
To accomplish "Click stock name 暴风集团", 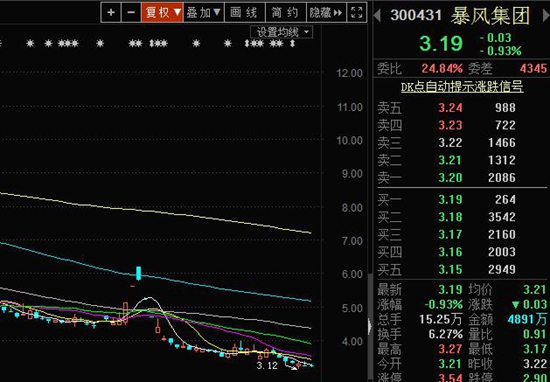I will click(490, 16).
